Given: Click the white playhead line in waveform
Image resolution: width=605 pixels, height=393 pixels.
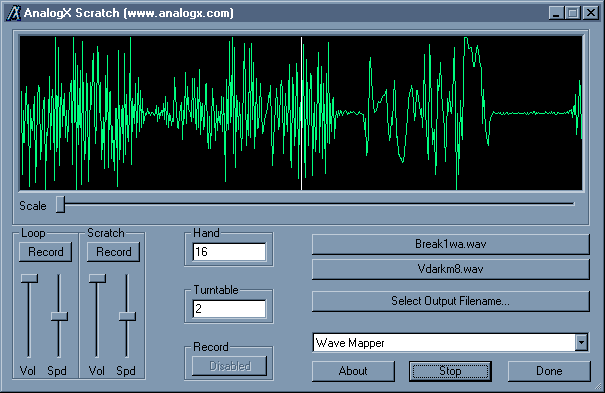Looking at the screenshot, I should 301,113.
